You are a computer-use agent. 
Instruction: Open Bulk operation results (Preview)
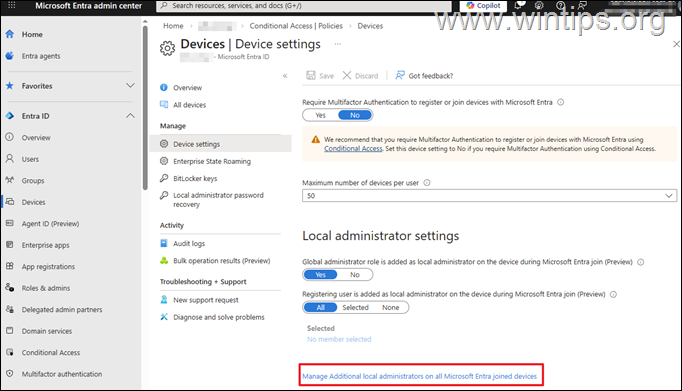point(221,261)
